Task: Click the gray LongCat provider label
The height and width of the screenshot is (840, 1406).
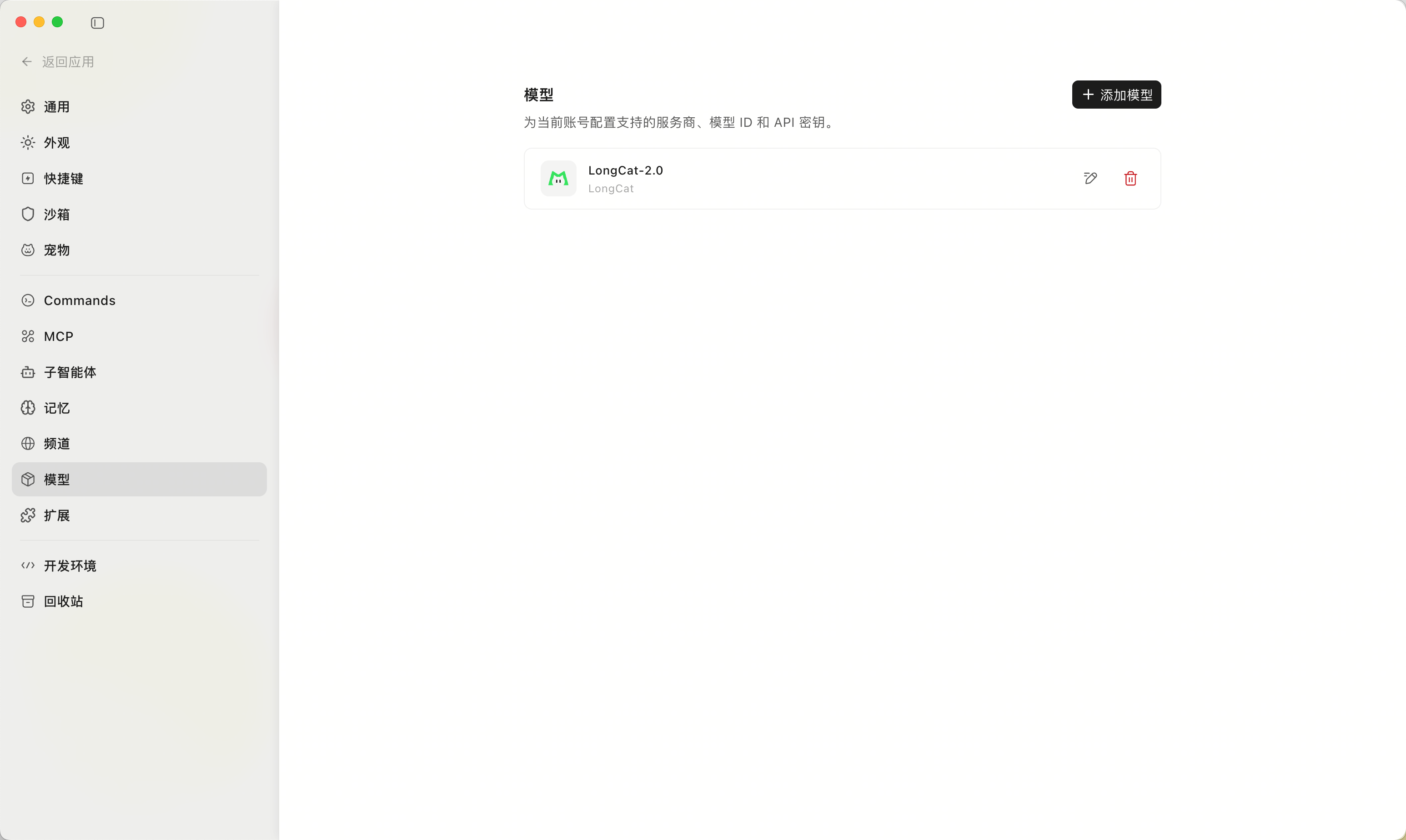Action: (611, 189)
